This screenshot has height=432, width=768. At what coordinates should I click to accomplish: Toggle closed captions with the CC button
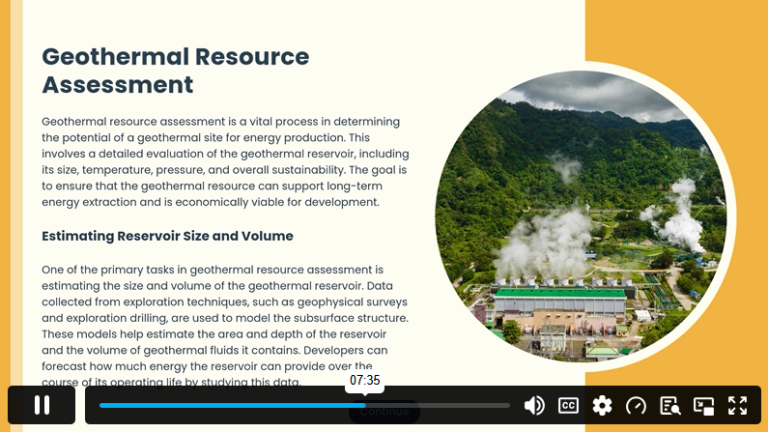click(568, 406)
